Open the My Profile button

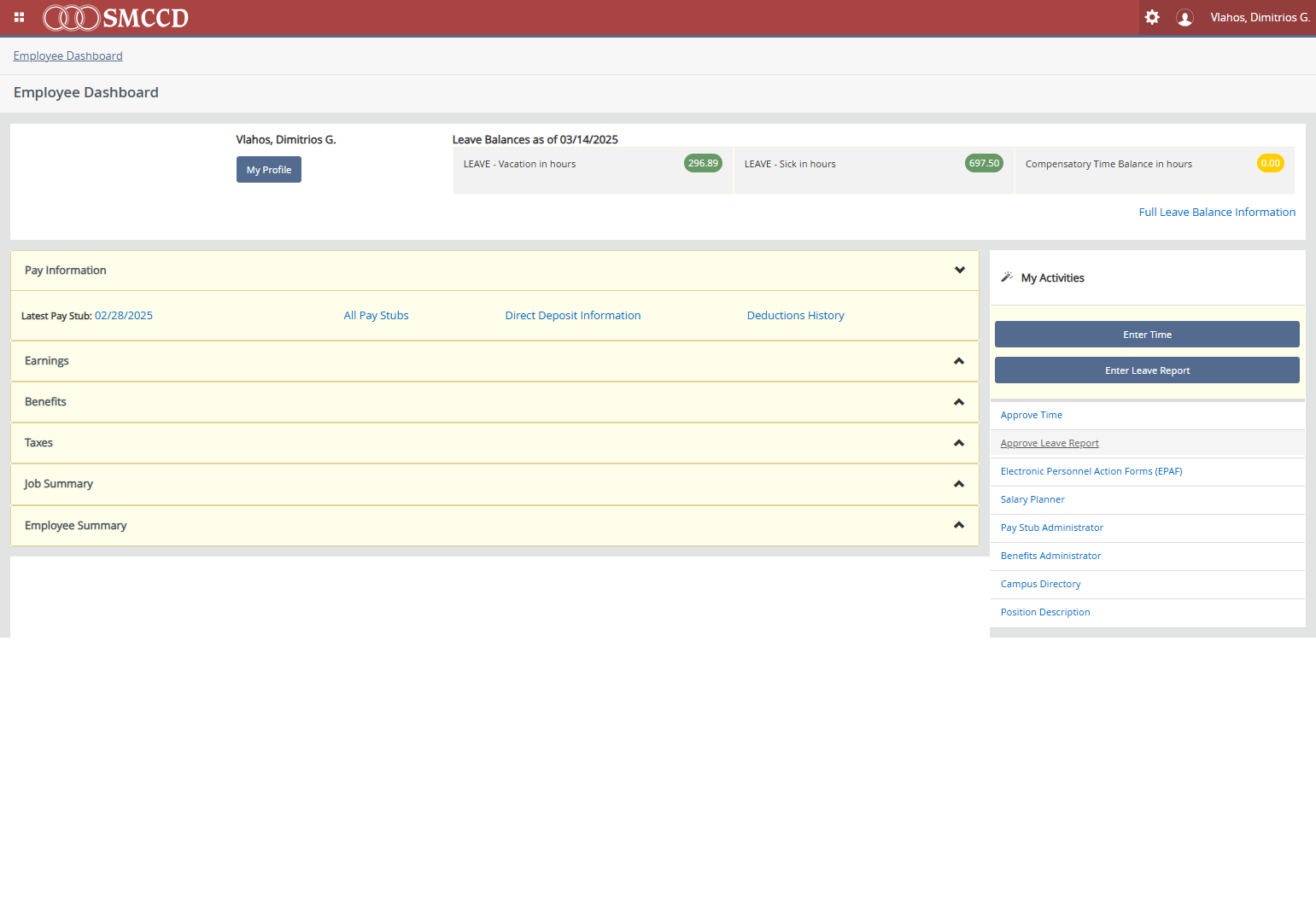click(269, 170)
